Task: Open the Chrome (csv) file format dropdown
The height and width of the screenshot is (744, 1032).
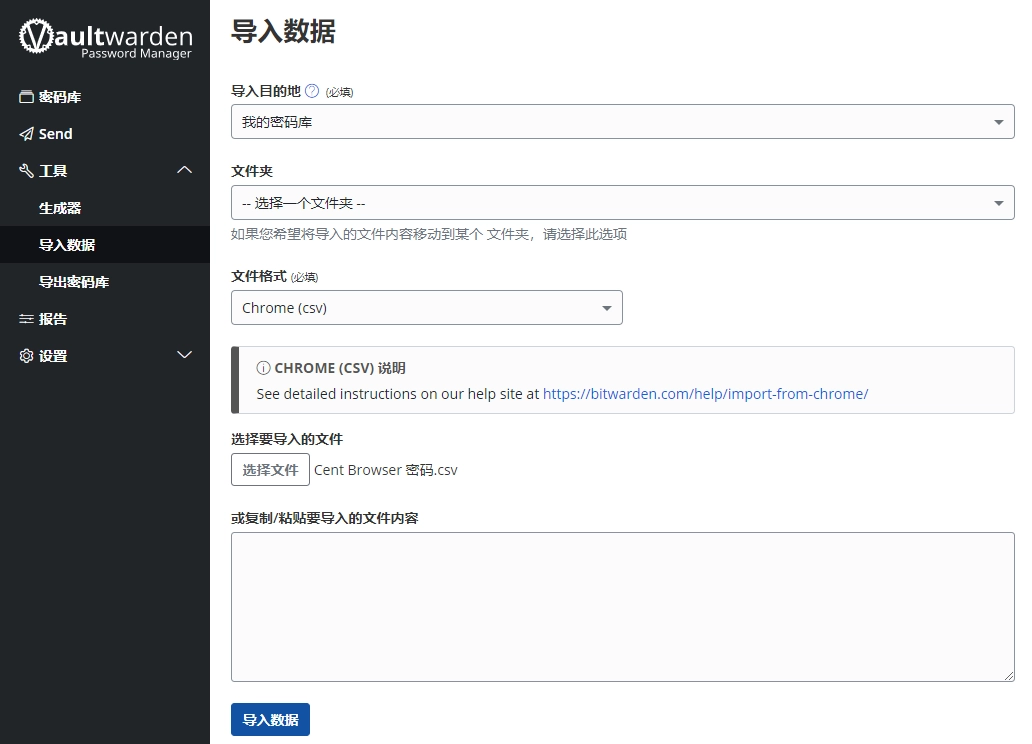Action: click(426, 308)
